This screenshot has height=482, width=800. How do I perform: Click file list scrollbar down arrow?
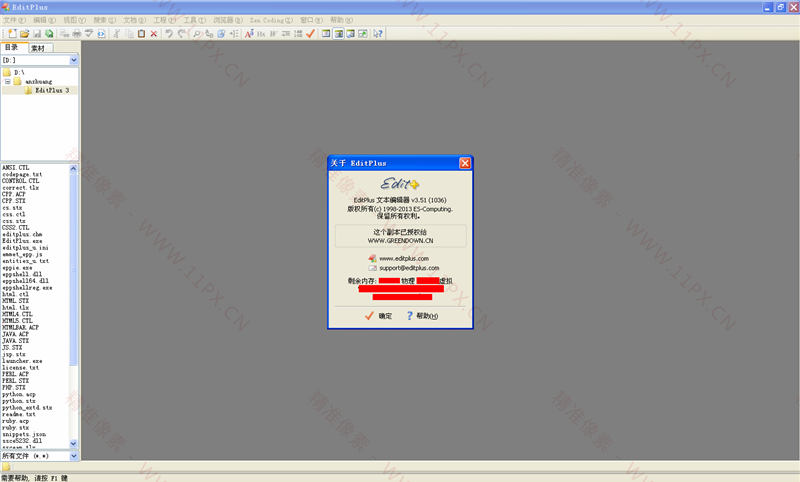tap(73, 444)
